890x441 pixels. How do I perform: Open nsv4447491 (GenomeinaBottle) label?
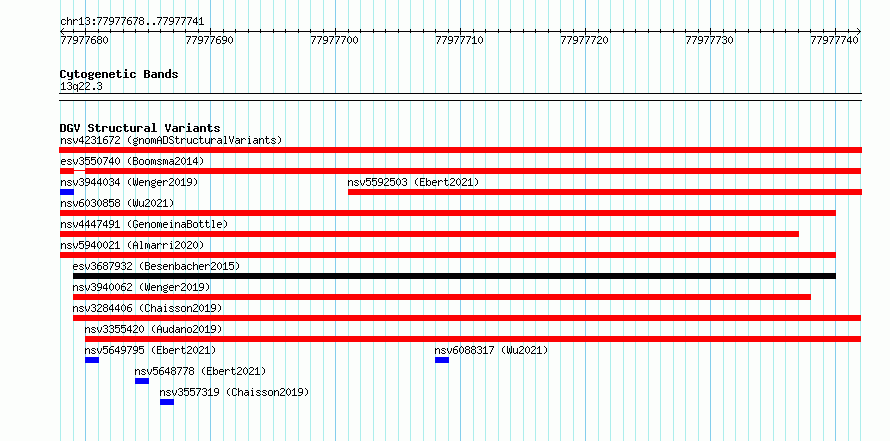pos(144,224)
